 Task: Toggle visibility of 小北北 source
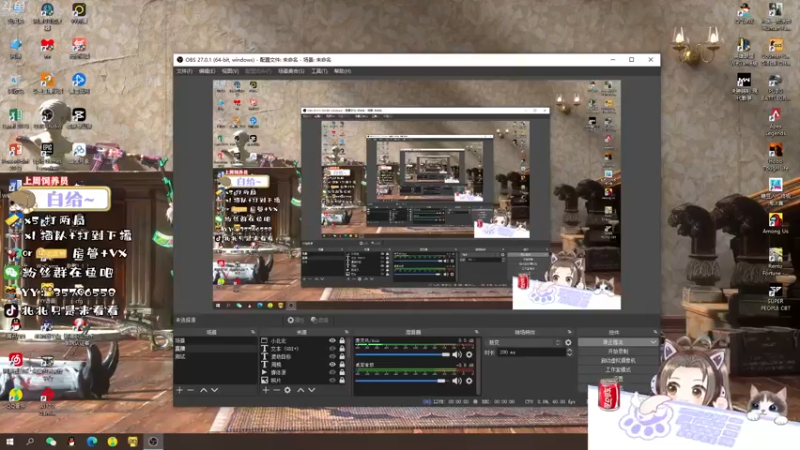click(332, 340)
